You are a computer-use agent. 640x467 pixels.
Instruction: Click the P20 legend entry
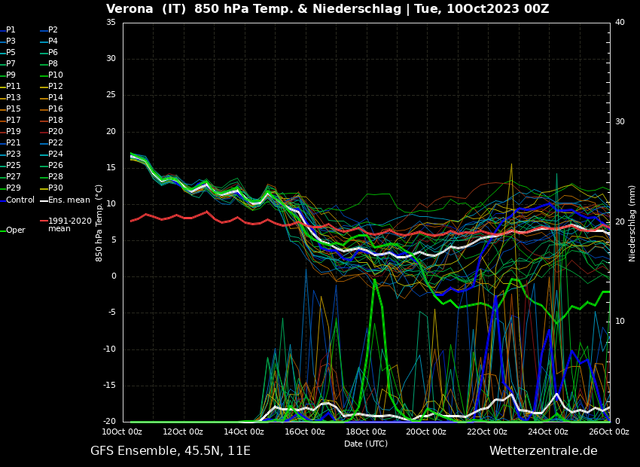(x=52, y=131)
